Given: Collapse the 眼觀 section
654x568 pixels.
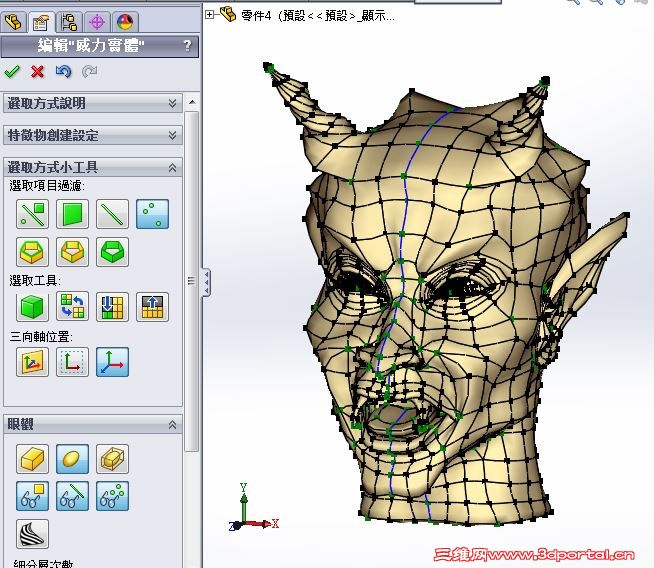Looking at the screenshot, I should [93, 425].
